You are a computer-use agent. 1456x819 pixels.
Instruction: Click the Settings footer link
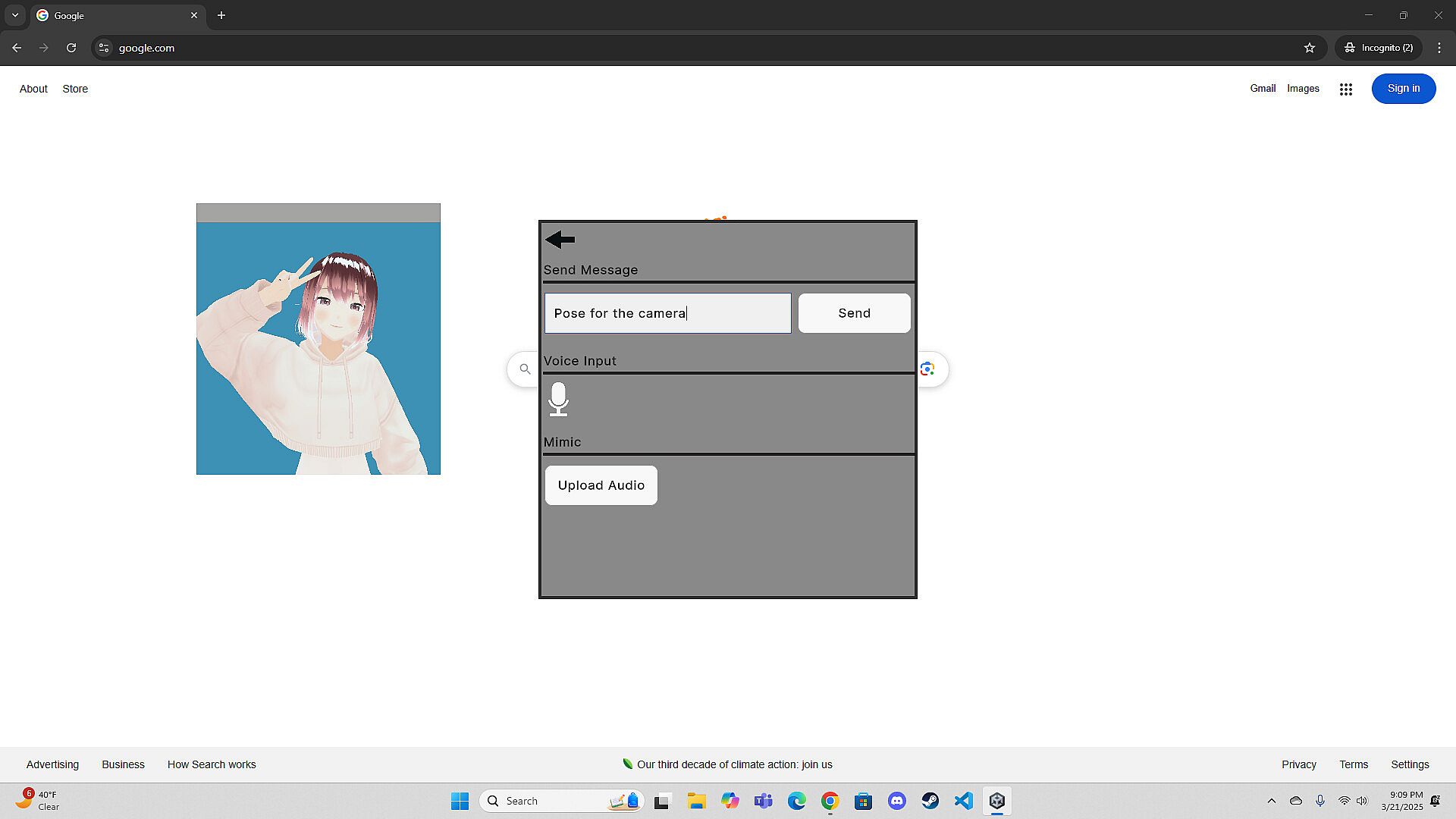[x=1410, y=764]
